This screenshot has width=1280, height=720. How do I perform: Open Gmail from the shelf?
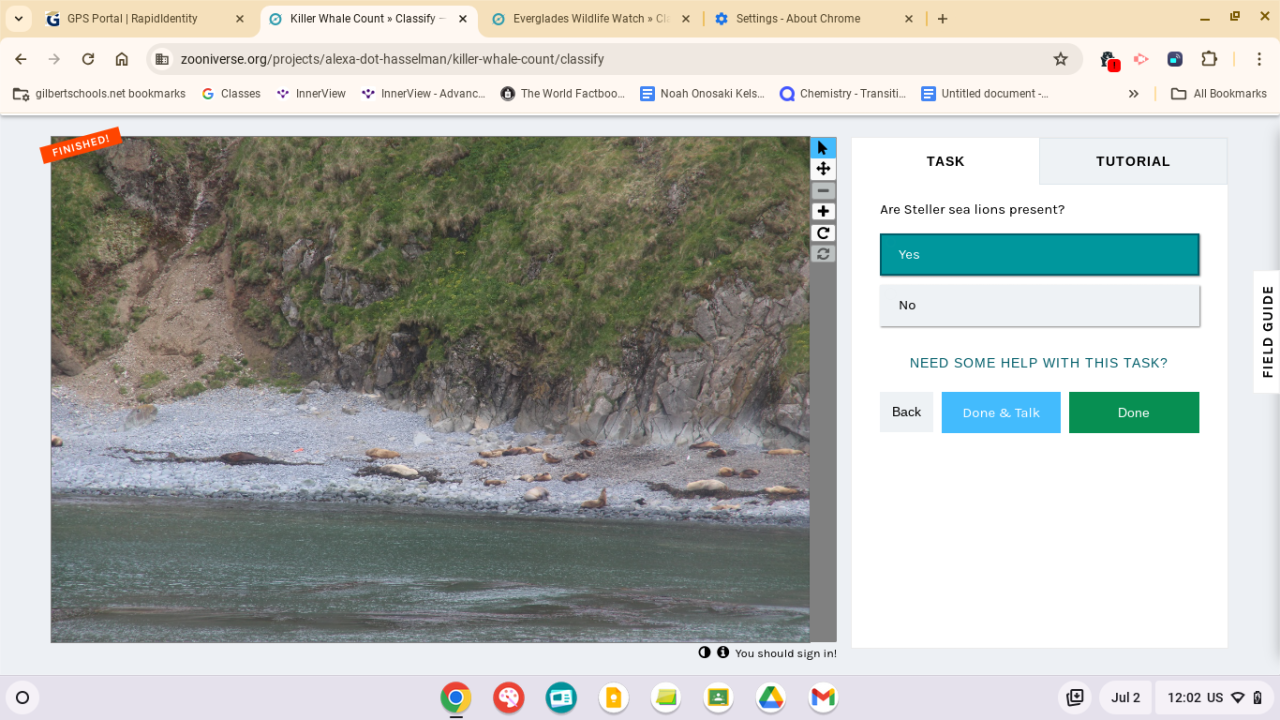coord(823,698)
